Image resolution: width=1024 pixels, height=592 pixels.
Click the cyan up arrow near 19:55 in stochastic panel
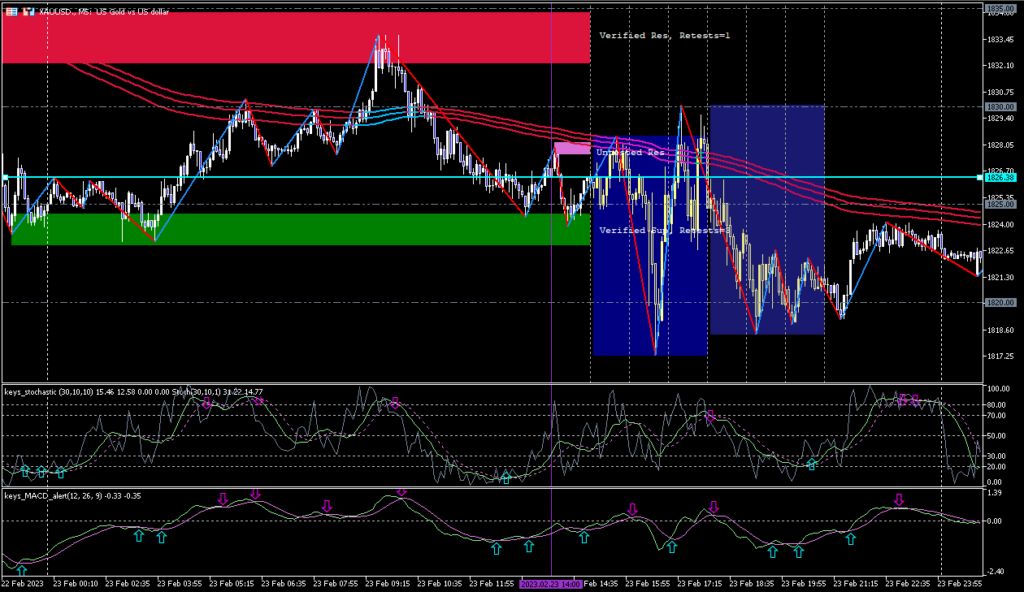pyautogui.click(x=812, y=463)
